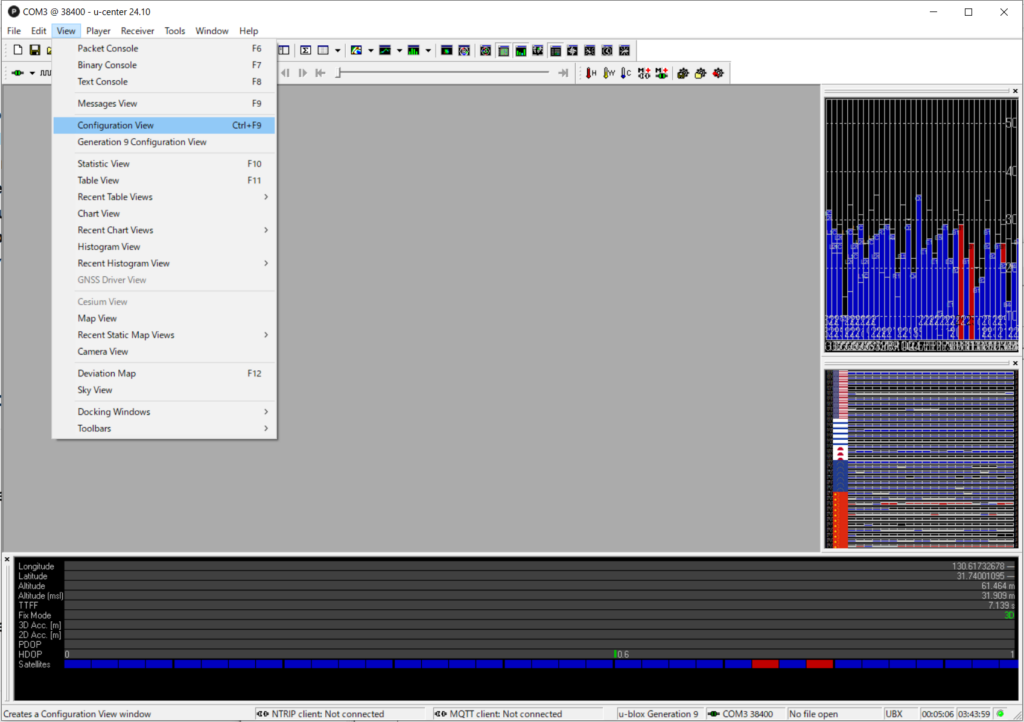Screen dimensions: 1024x722
Task: Expand the Recent Histogram View submenu
Action: pos(165,264)
